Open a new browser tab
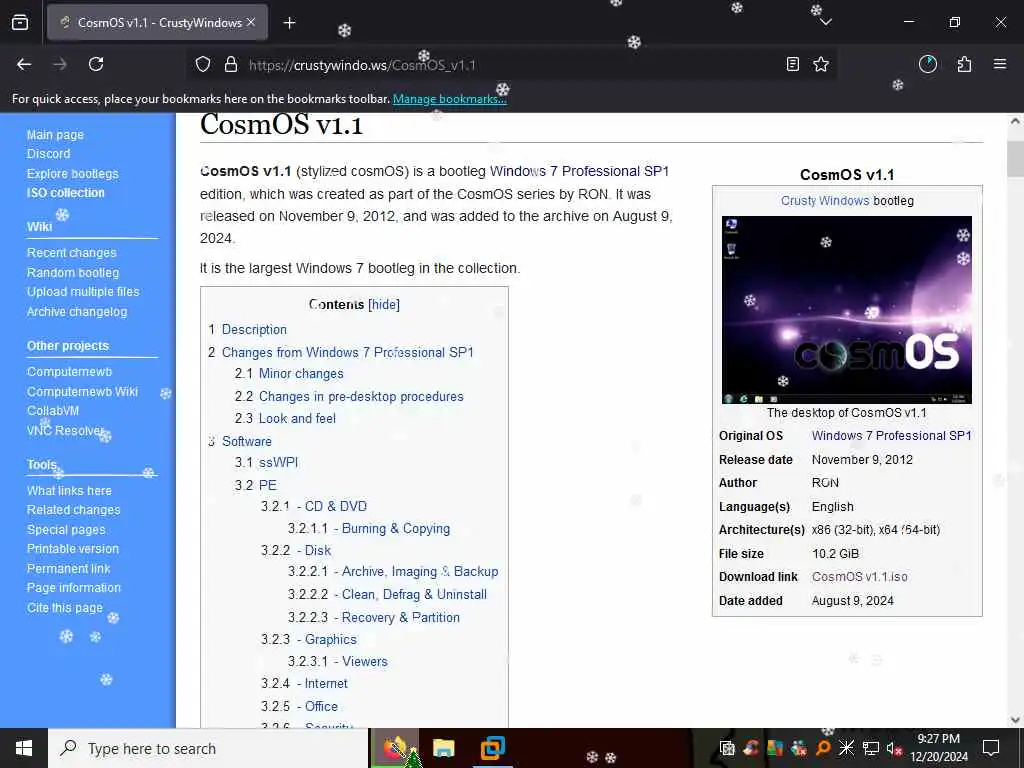Viewport: 1024px width, 768px height. click(x=289, y=23)
